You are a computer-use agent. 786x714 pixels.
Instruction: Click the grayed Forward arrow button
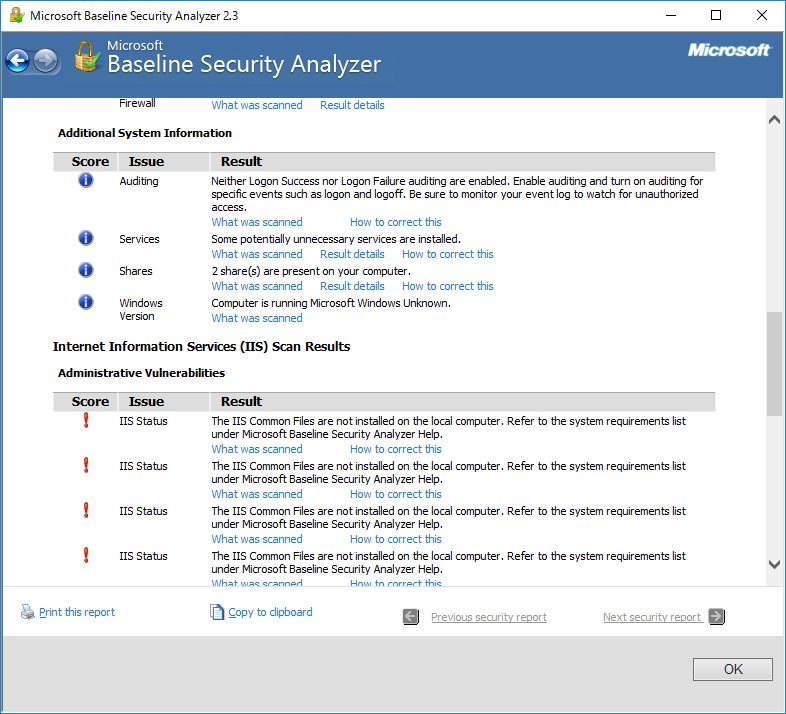46,61
